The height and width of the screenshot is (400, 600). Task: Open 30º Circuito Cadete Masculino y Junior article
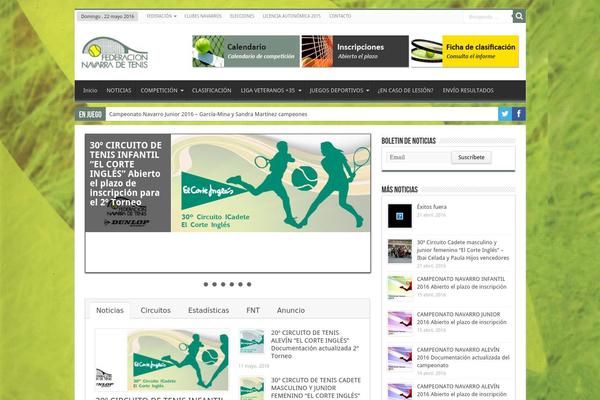316,388
